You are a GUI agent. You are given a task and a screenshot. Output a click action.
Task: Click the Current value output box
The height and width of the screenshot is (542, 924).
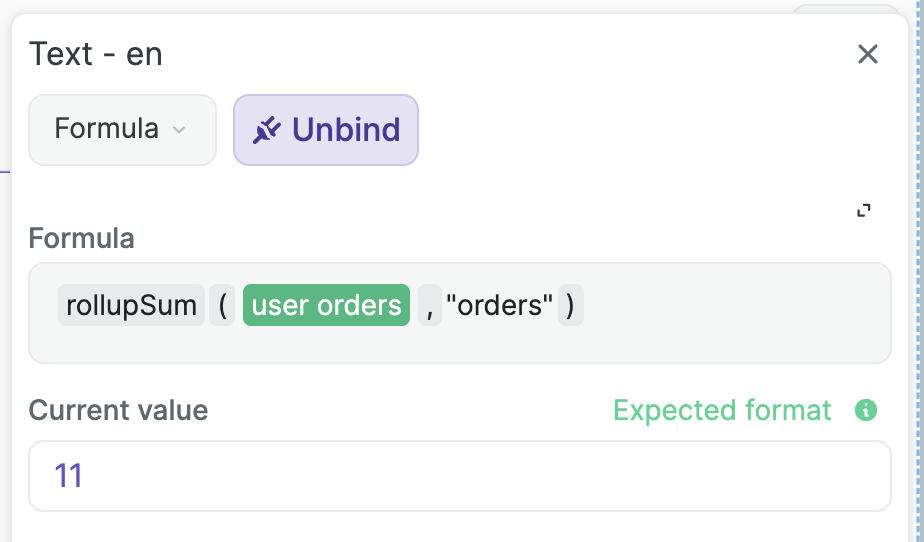[460, 476]
